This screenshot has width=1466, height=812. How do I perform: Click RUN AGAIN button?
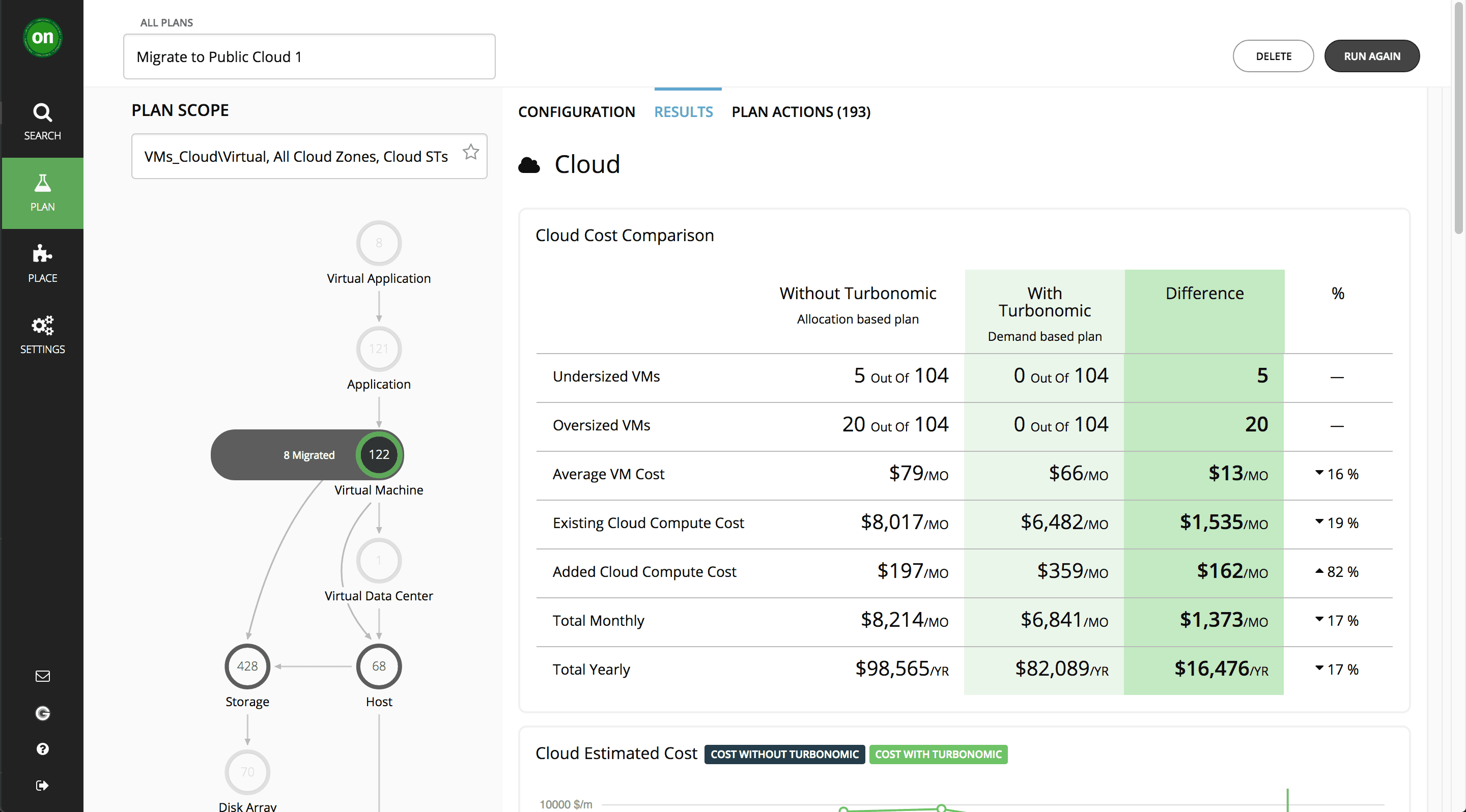[x=1373, y=56]
